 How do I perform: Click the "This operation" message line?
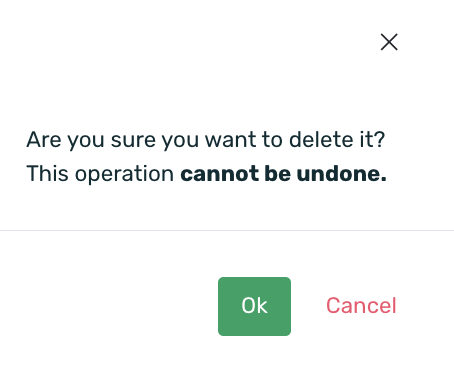[x=206, y=174]
